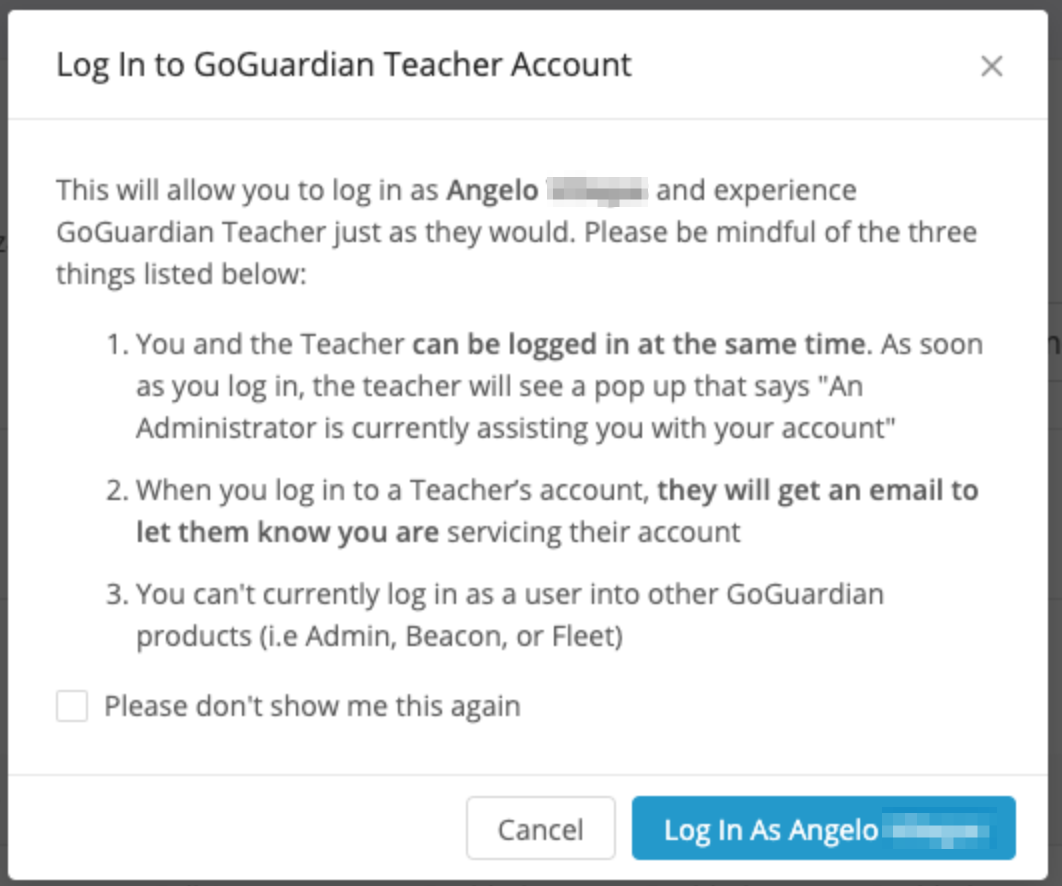Click the 'This will allow you to log in as' text
This screenshot has width=1062, height=886.
point(247,190)
